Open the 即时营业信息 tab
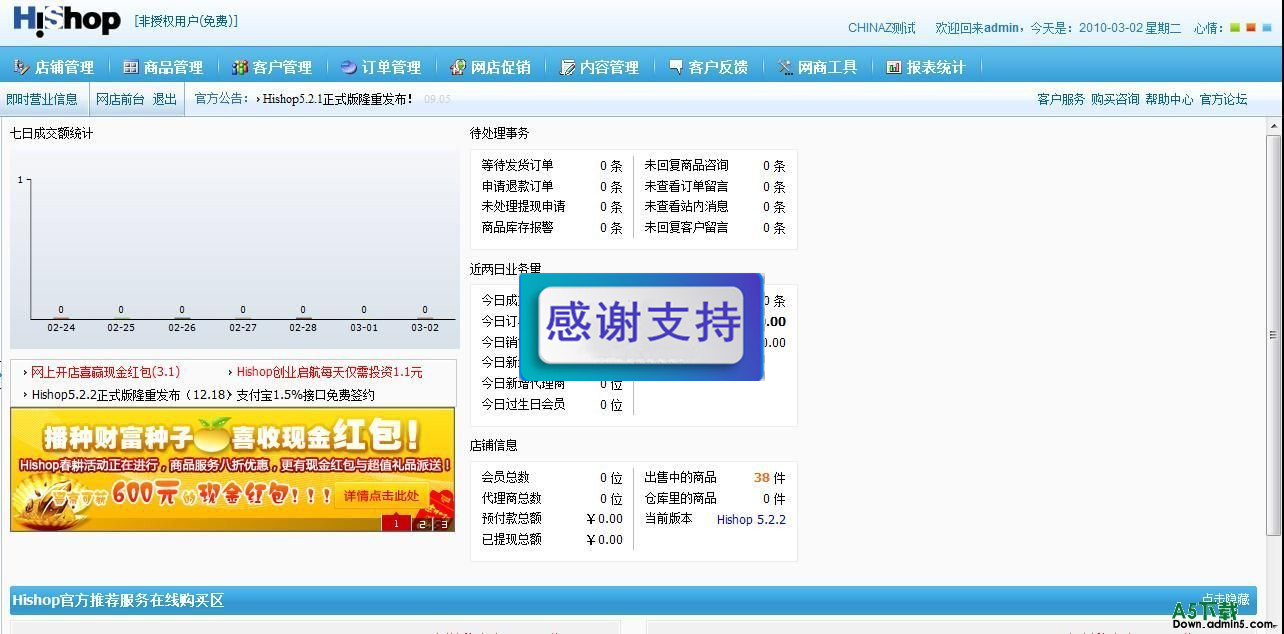The width and height of the screenshot is (1284, 634). 42,99
